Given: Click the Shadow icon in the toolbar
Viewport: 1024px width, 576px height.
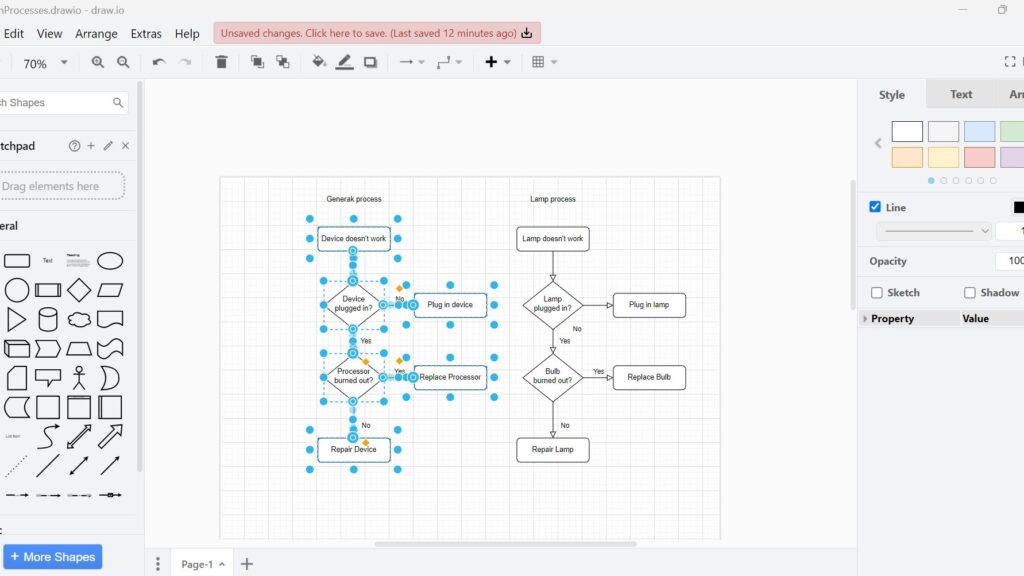Looking at the screenshot, I should pyautogui.click(x=371, y=61).
